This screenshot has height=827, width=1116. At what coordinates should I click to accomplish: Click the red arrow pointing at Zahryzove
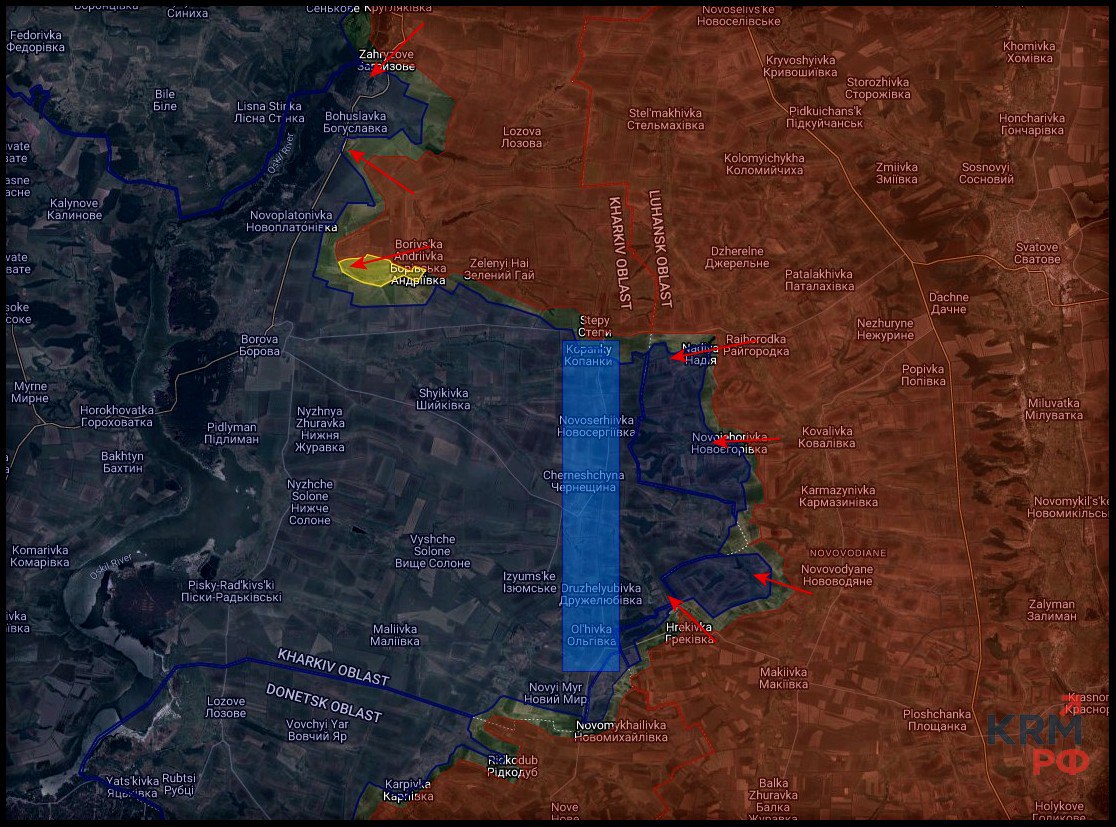tap(397, 49)
